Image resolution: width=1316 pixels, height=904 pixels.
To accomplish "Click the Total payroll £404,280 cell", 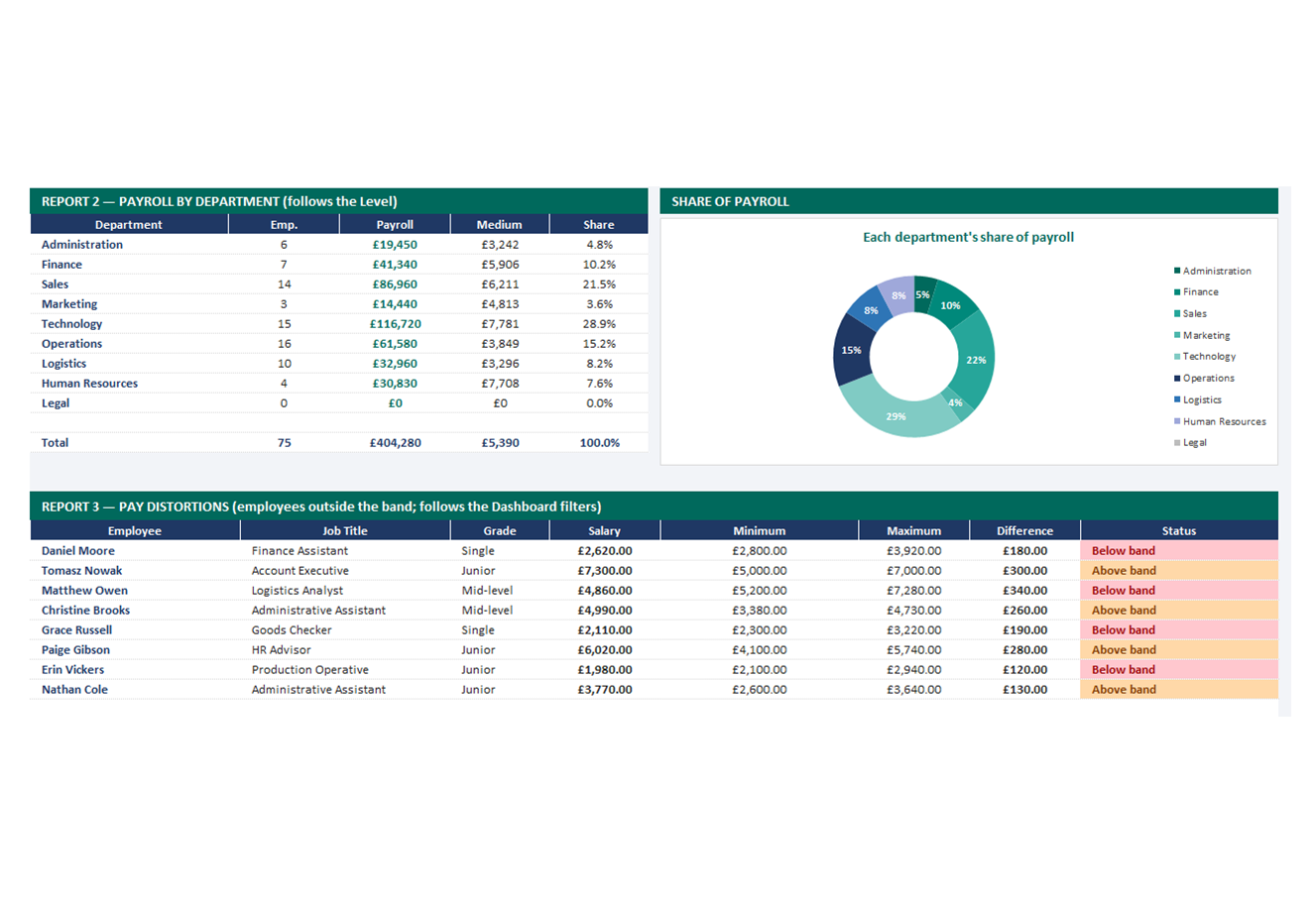I will click(395, 443).
